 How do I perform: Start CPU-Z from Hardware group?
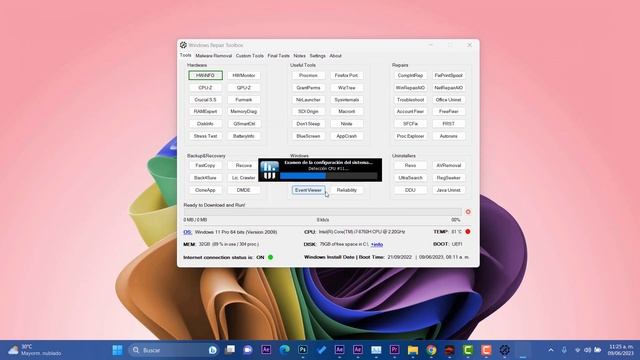(x=205, y=88)
